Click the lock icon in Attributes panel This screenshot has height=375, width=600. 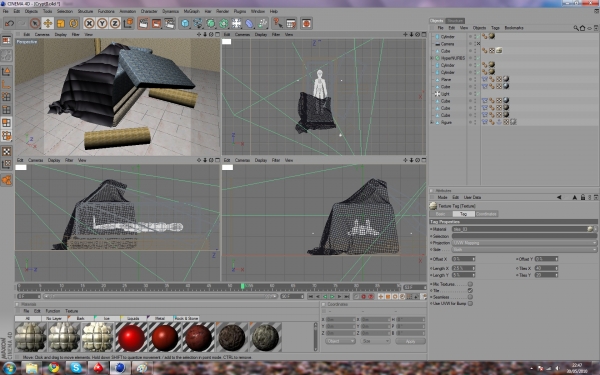click(583, 197)
